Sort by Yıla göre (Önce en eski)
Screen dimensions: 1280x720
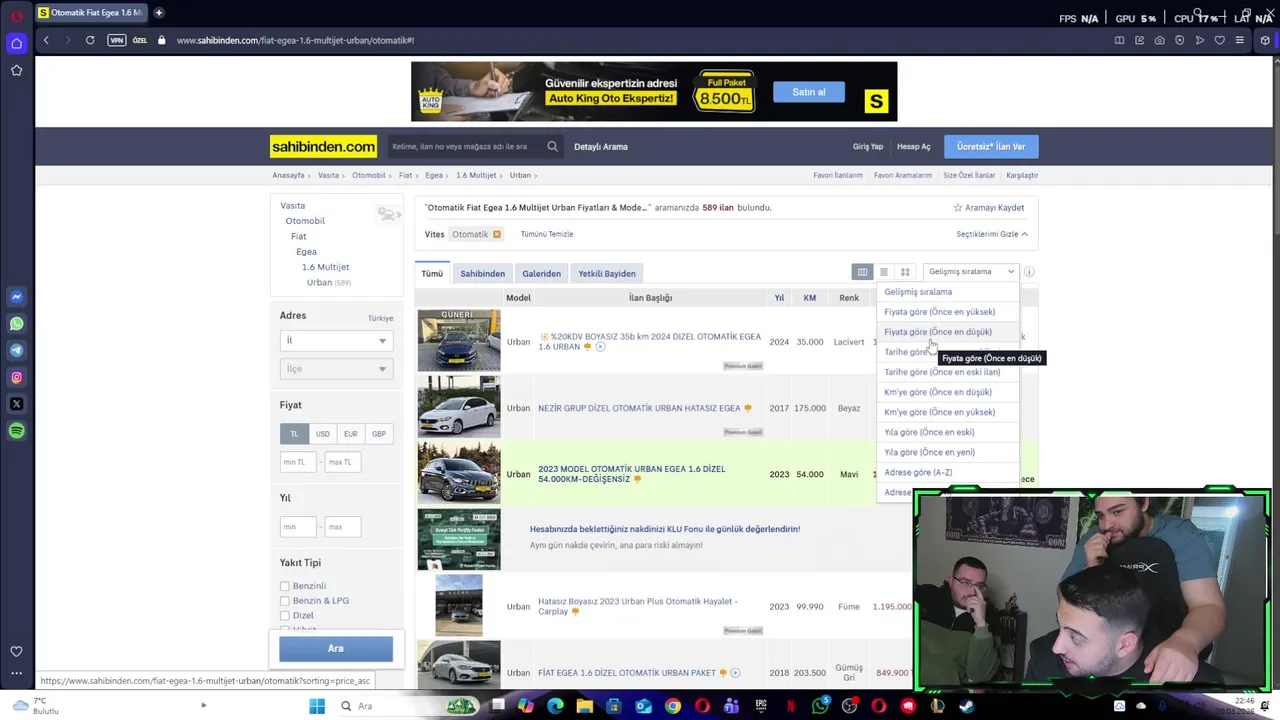pyautogui.click(x=929, y=432)
